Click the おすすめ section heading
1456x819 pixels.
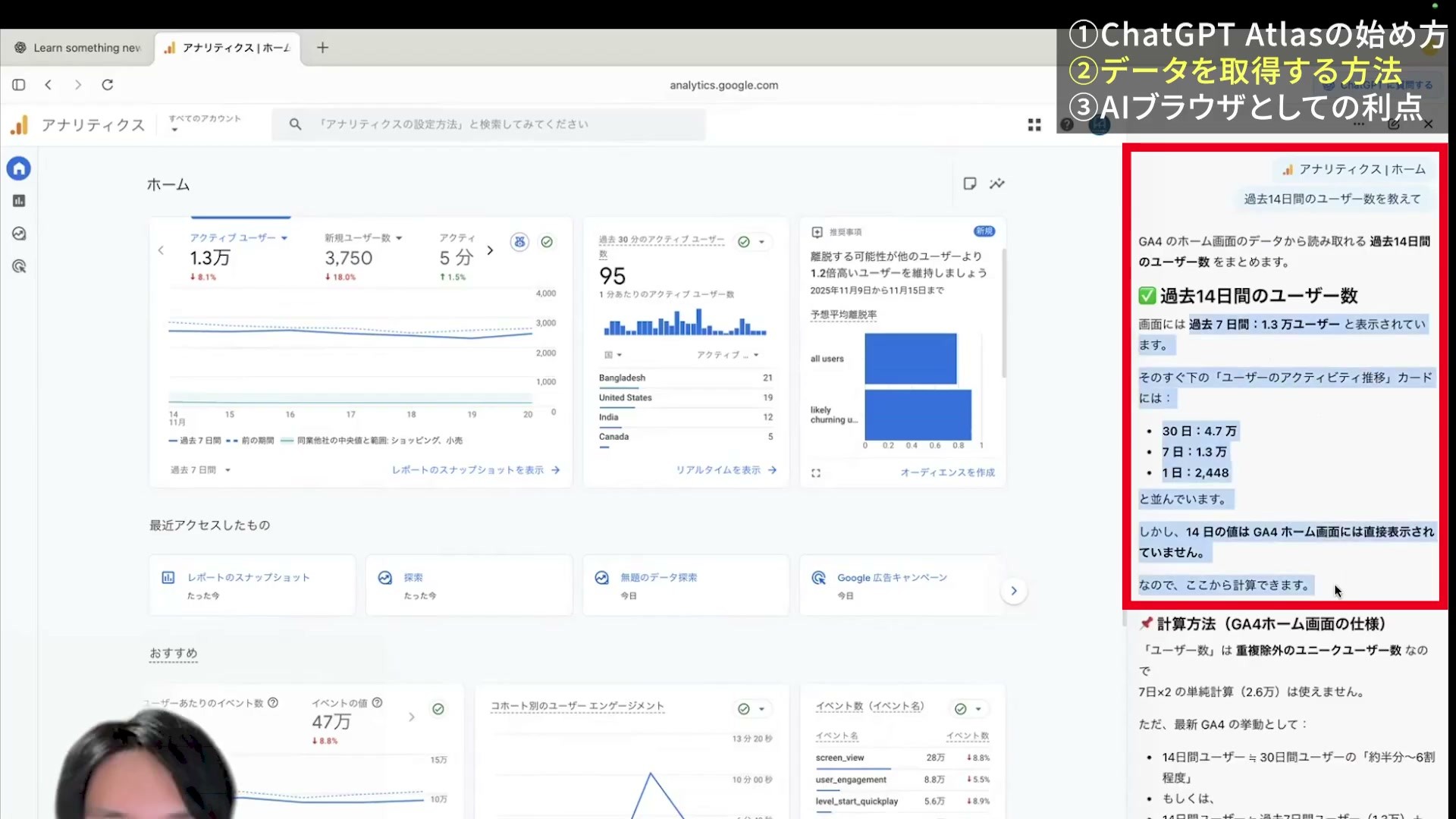(x=173, y=654)
